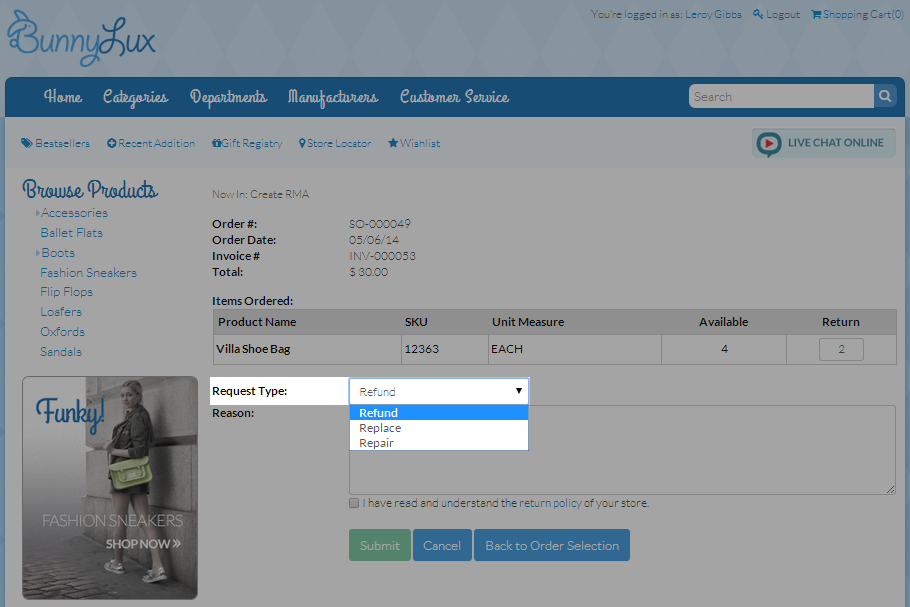Open the Gift Registry link

click(x=247, y=143)
